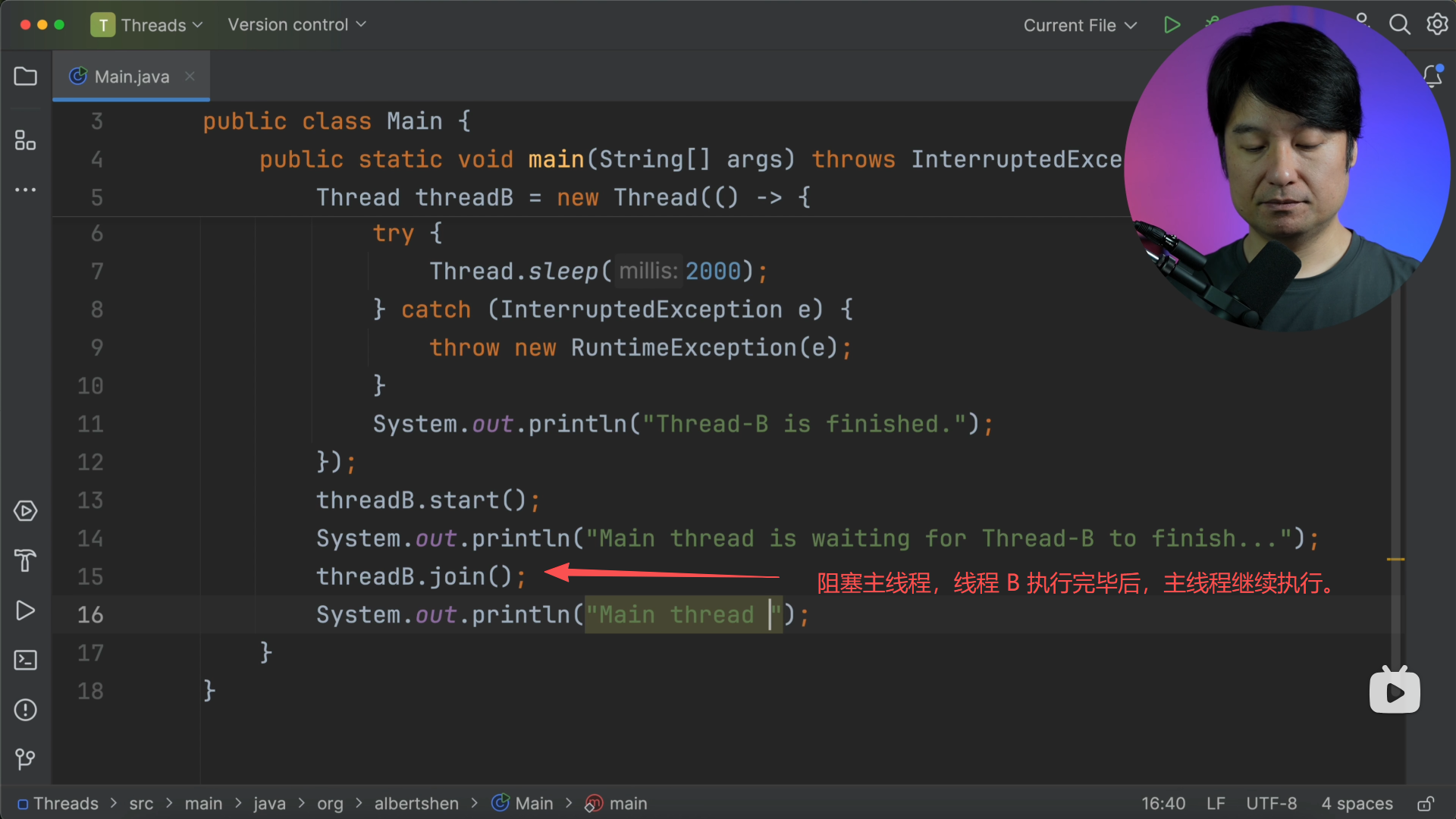Screen dimensions: 1456x819
Task: Open the Services tool window
Action: tap(25, 511)
